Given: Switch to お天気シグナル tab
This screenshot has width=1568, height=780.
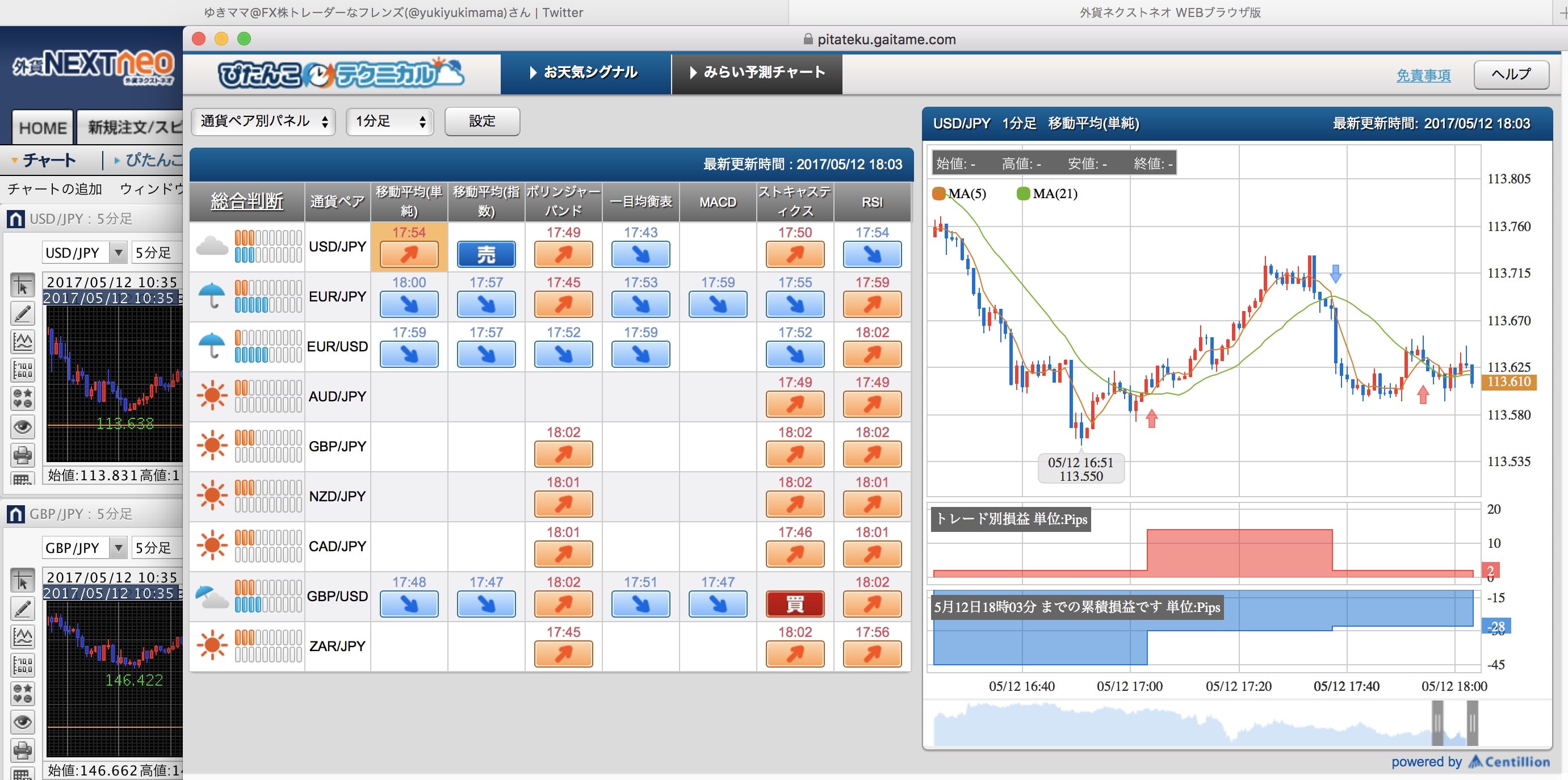Looking at the screenshot, I should (x=585, y=73).
